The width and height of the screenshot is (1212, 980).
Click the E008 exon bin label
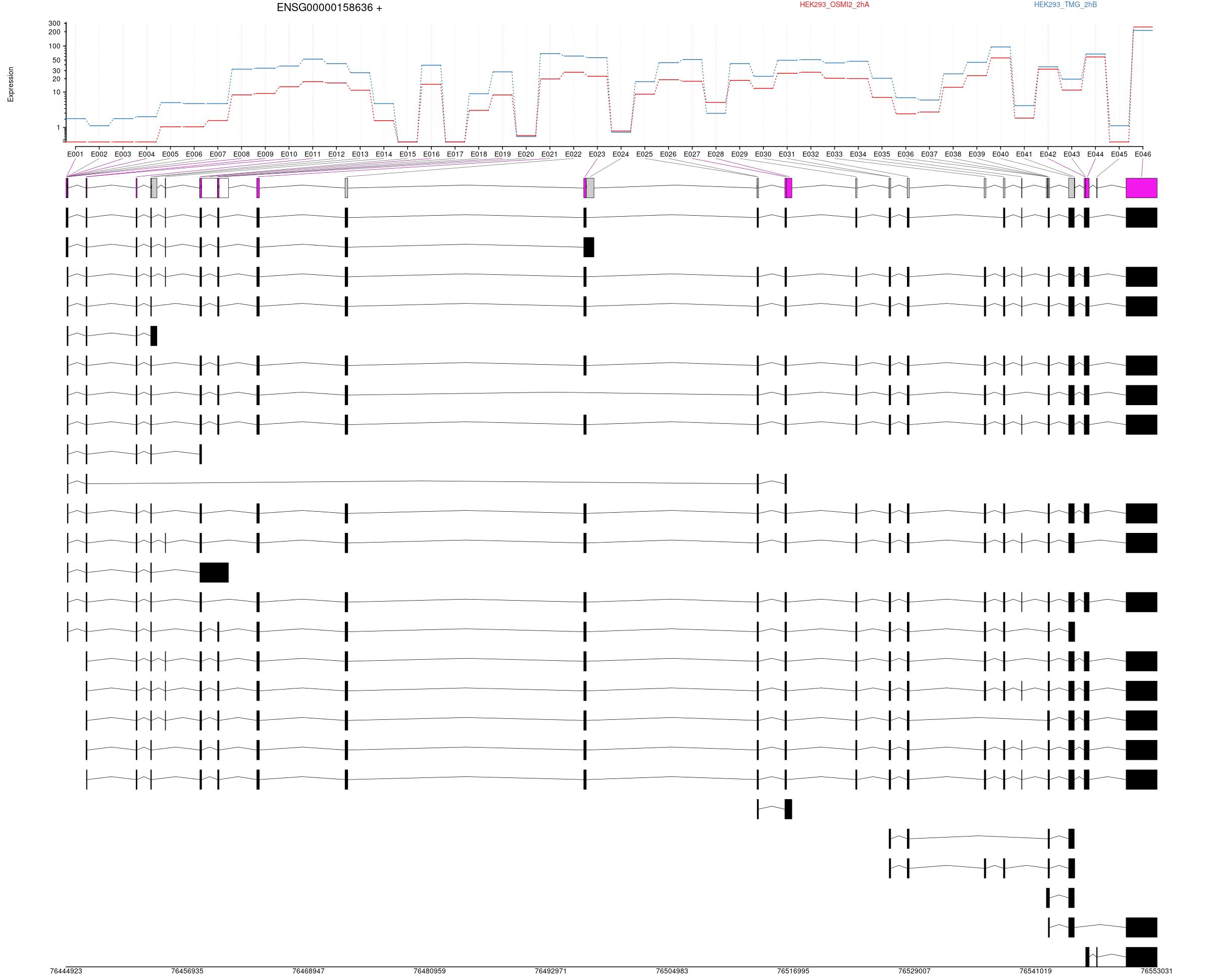point(241,154)
